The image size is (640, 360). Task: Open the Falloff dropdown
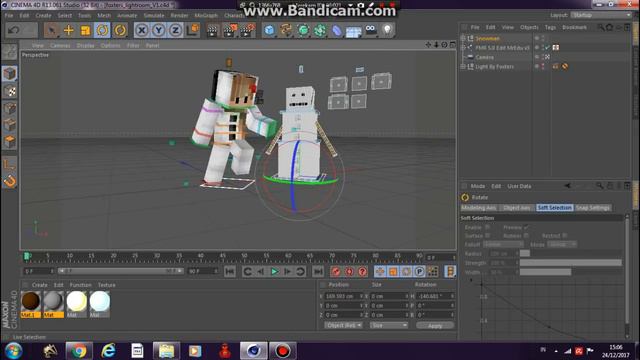503,244
